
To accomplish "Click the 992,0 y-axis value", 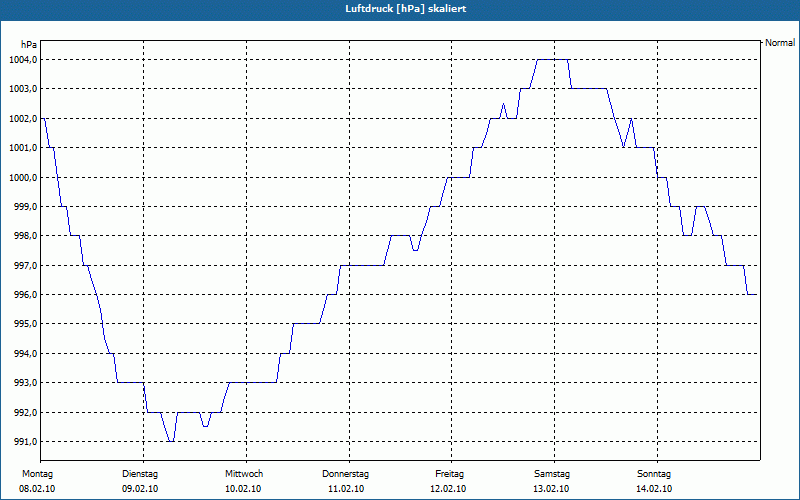I will coord(25,412).
